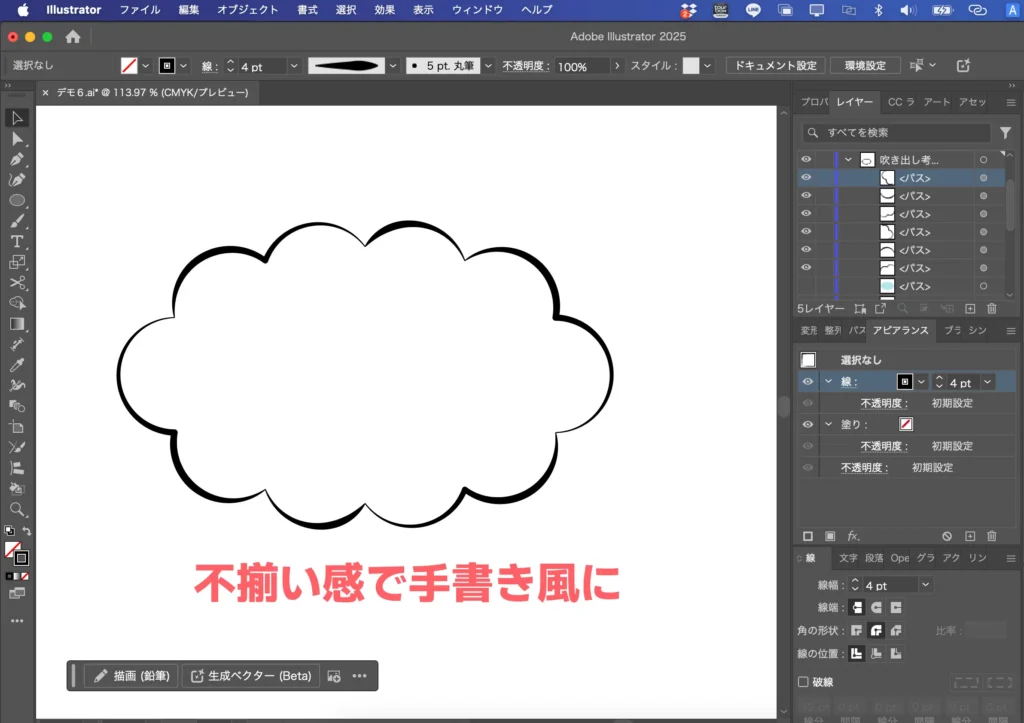The image size is (1024, 723).
Task: Pick the Eyedropper tool
Action: pyautogui.click(x=17, y=366)
